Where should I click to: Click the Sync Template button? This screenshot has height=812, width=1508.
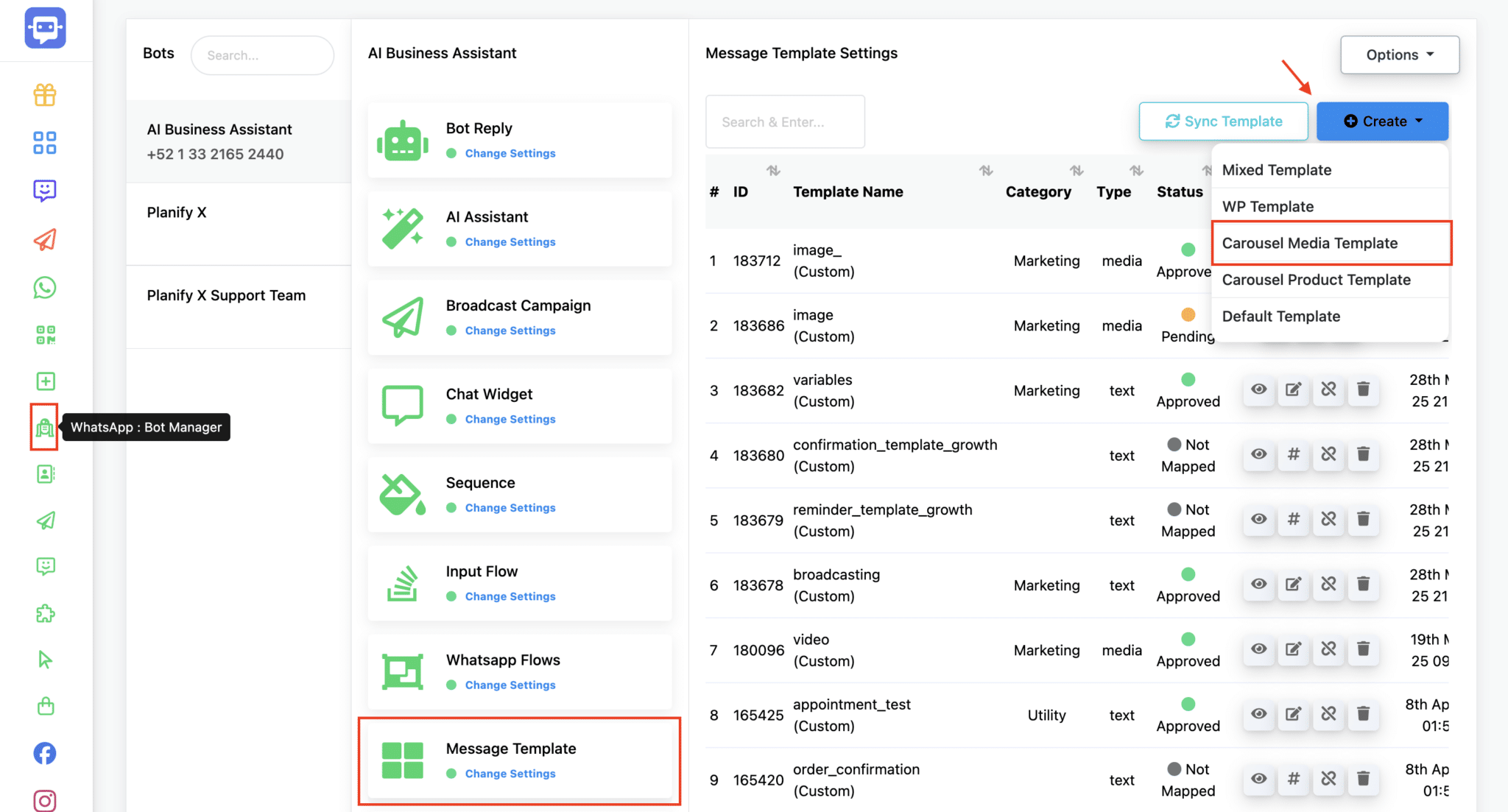tap(1223, 121)
